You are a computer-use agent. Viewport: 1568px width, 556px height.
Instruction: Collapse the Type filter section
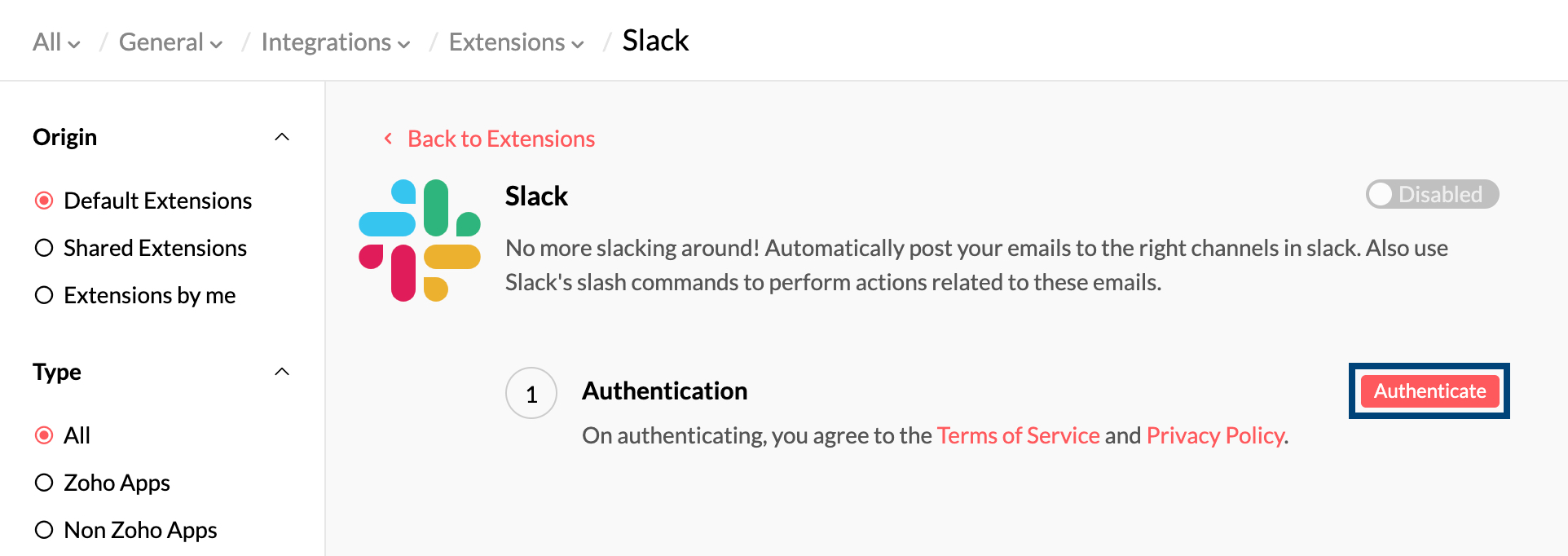click(282, 371)
